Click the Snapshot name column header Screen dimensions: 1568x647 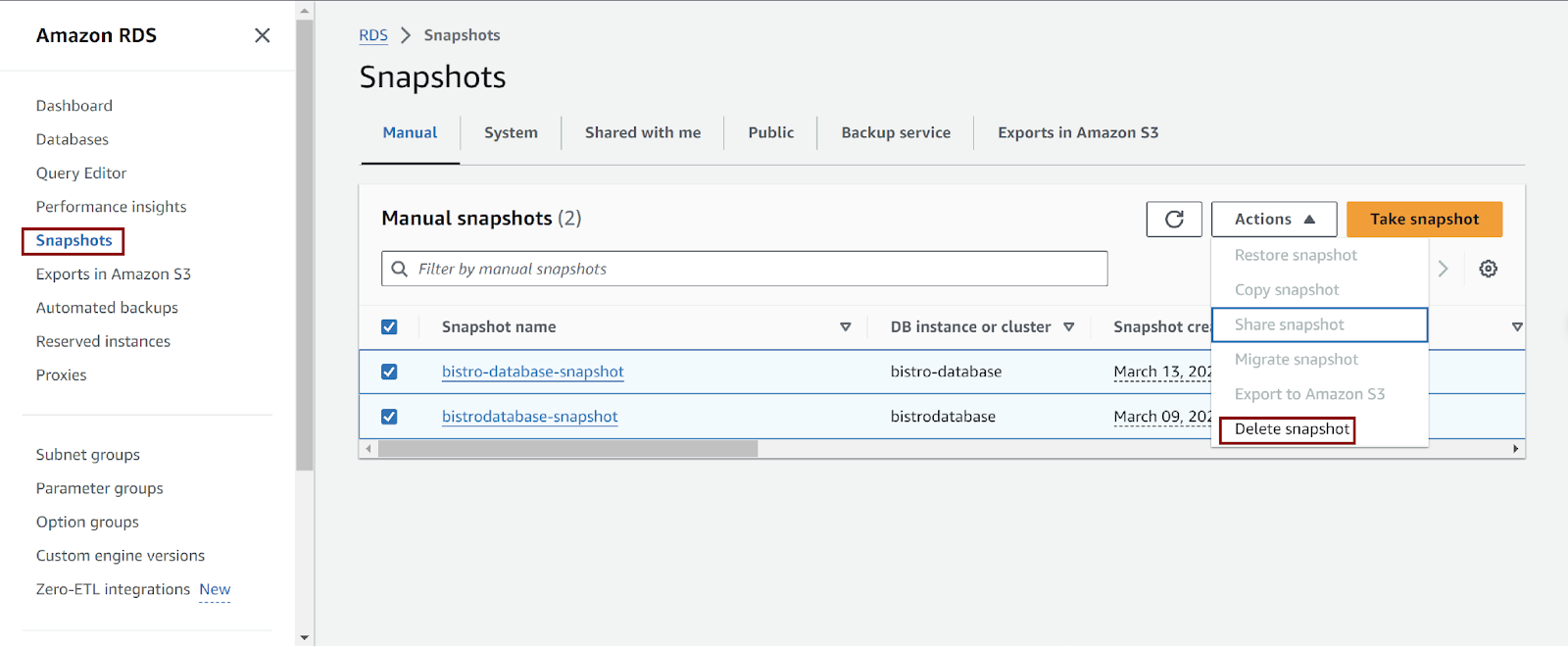click(x=499, y=326)
